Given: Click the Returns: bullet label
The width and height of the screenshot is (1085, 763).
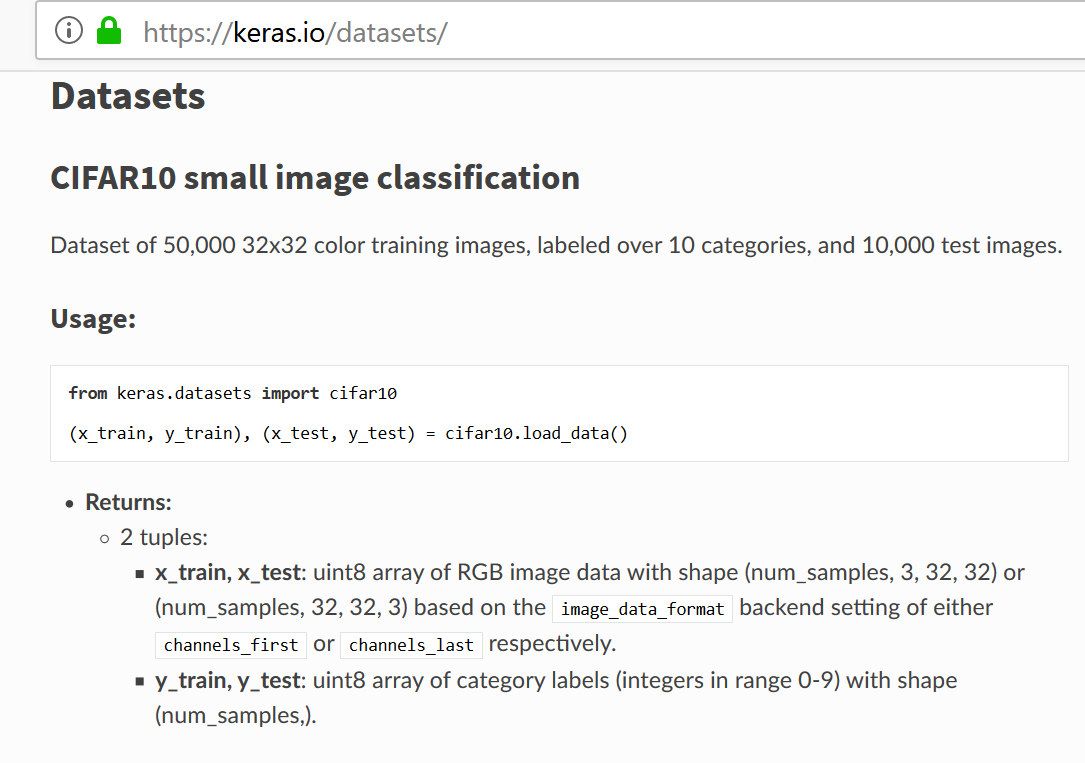Looking at the screenshot, I should (x=128, y=502).
